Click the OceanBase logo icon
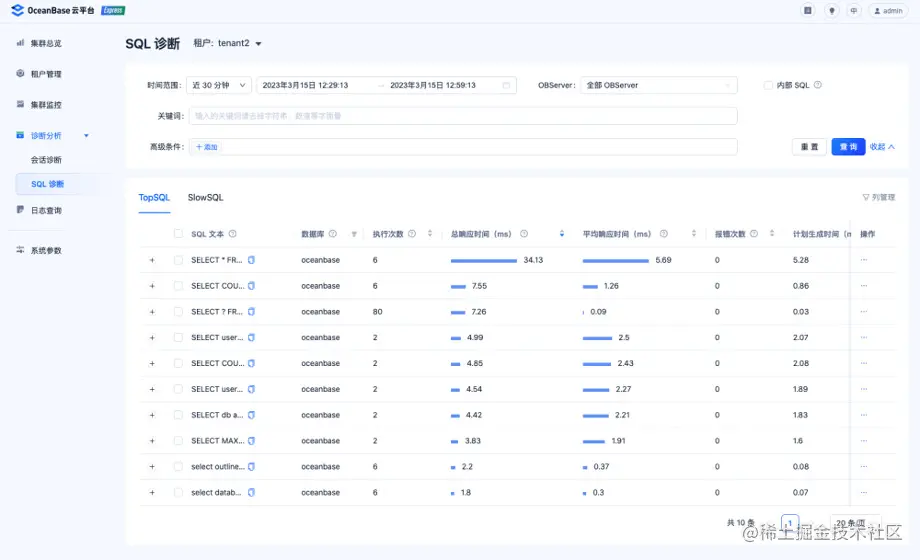 tap(18, 10)
